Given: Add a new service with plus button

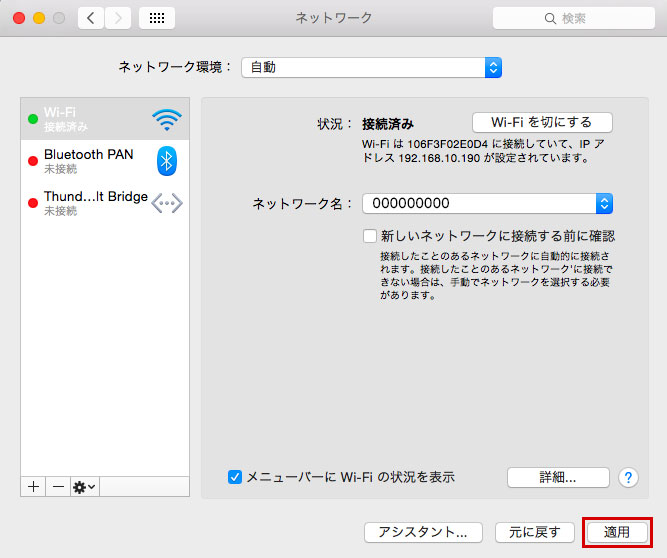Looking at the screenshot, I should (33, 487).
